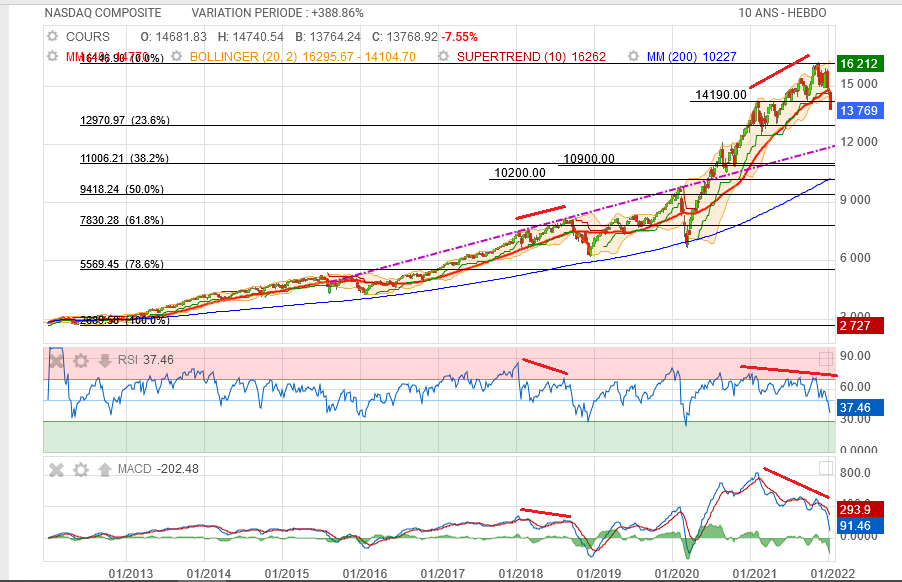The image size is (902, 582).
Task: Open settings gear for BOLLINGER indicator
Action: pos(177,56)
